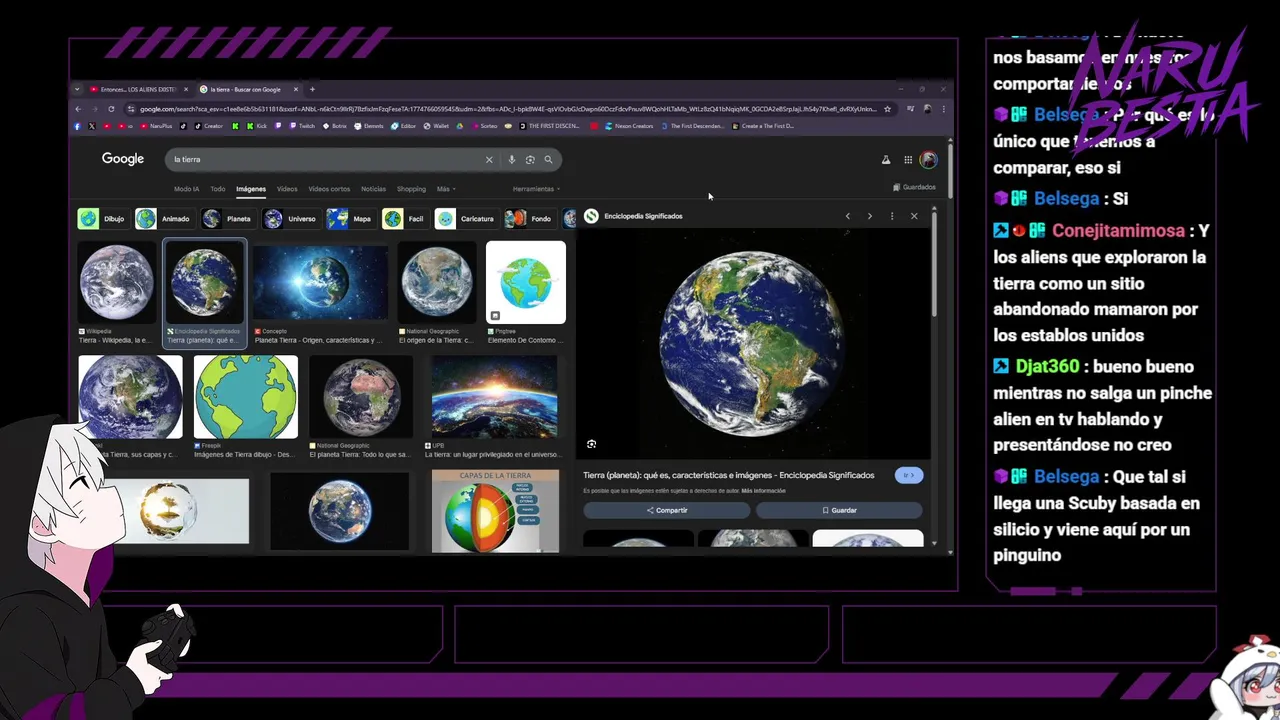Open Google Lens image search icon
The image size is (1280, 720).
(x=530, y=159)
